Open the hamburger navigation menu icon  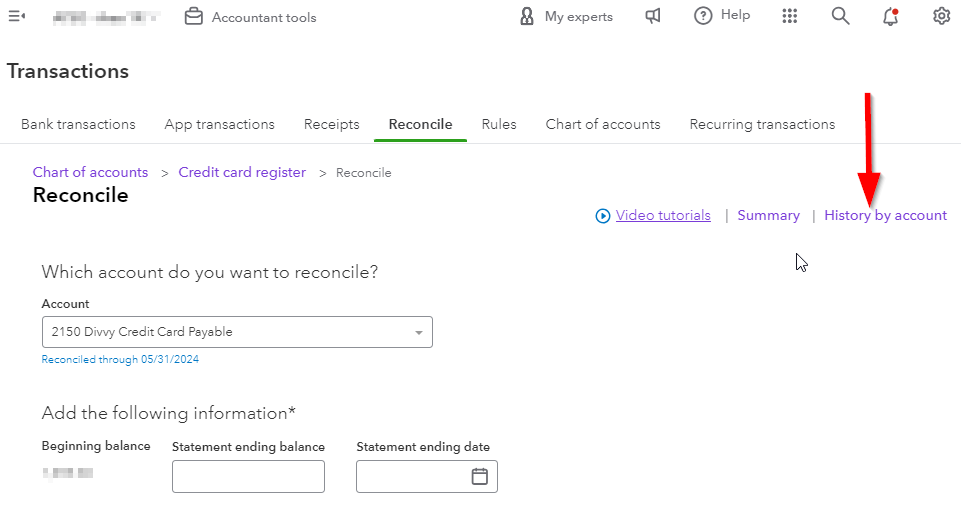point(16,16)
